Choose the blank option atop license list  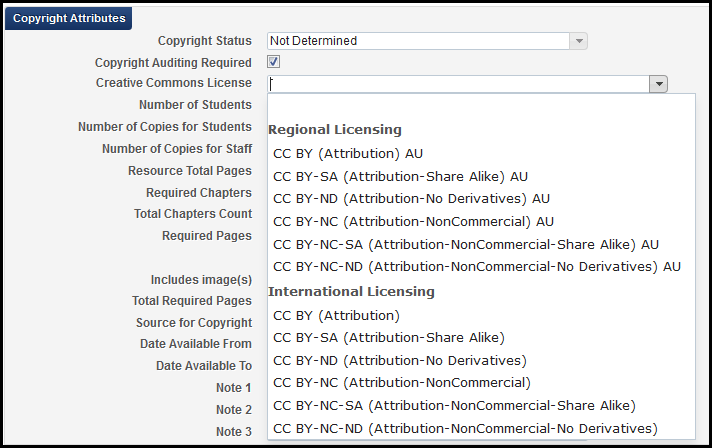[x=481, y=107]
